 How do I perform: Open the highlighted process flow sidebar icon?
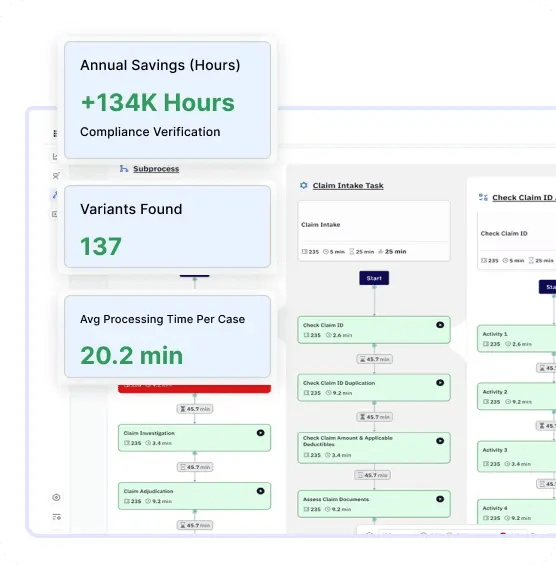(55, 195)
